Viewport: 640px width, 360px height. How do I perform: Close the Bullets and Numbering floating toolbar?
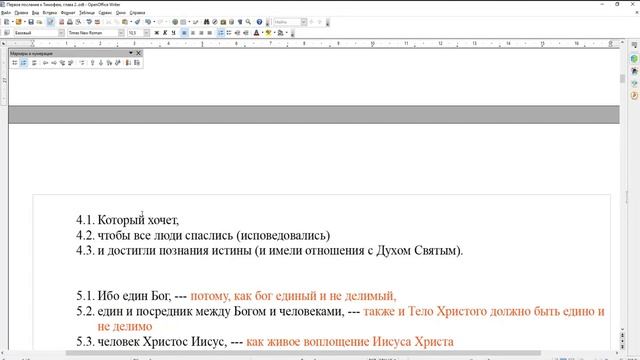click(x=138, y=53)
